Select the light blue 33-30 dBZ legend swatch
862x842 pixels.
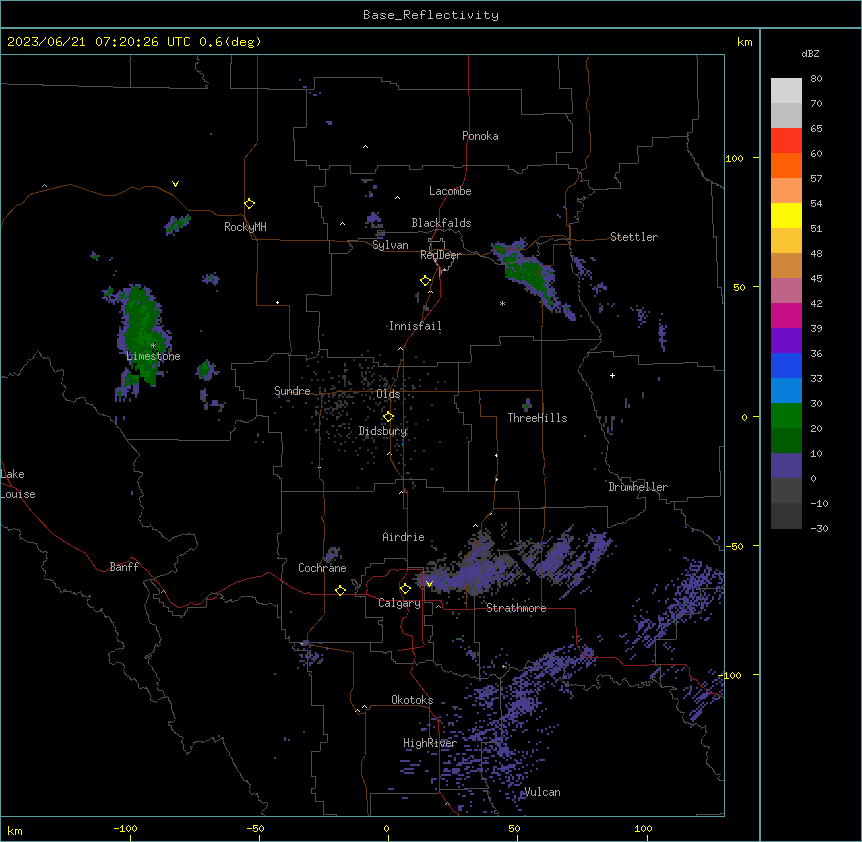(x=786, y=391)
